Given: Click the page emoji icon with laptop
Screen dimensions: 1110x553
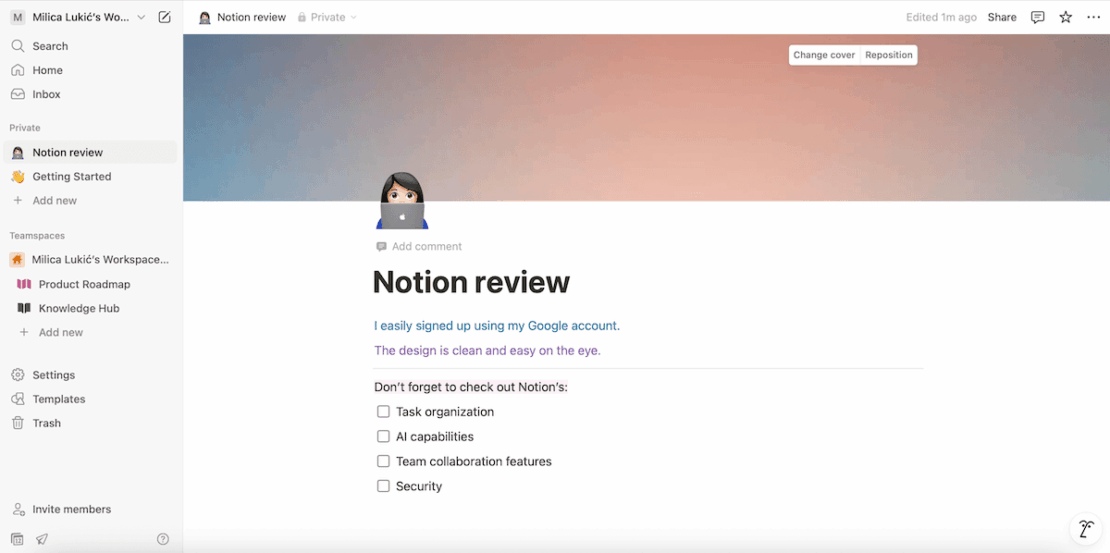Looking at the screenshot, I should click(x=402, y=200).
